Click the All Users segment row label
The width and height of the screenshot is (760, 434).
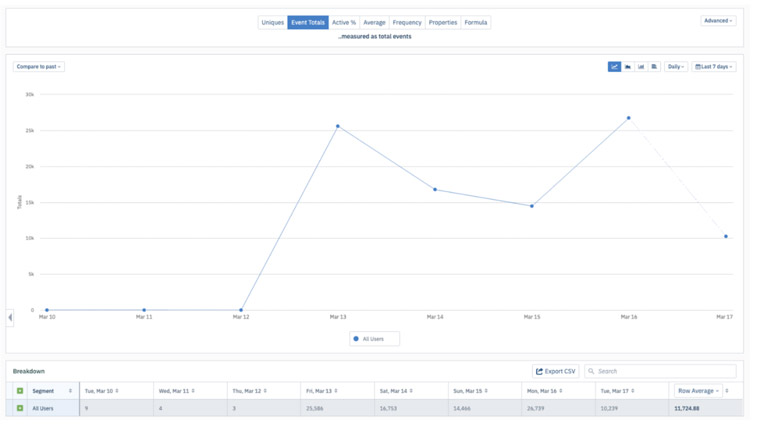[x=43, y=408]
